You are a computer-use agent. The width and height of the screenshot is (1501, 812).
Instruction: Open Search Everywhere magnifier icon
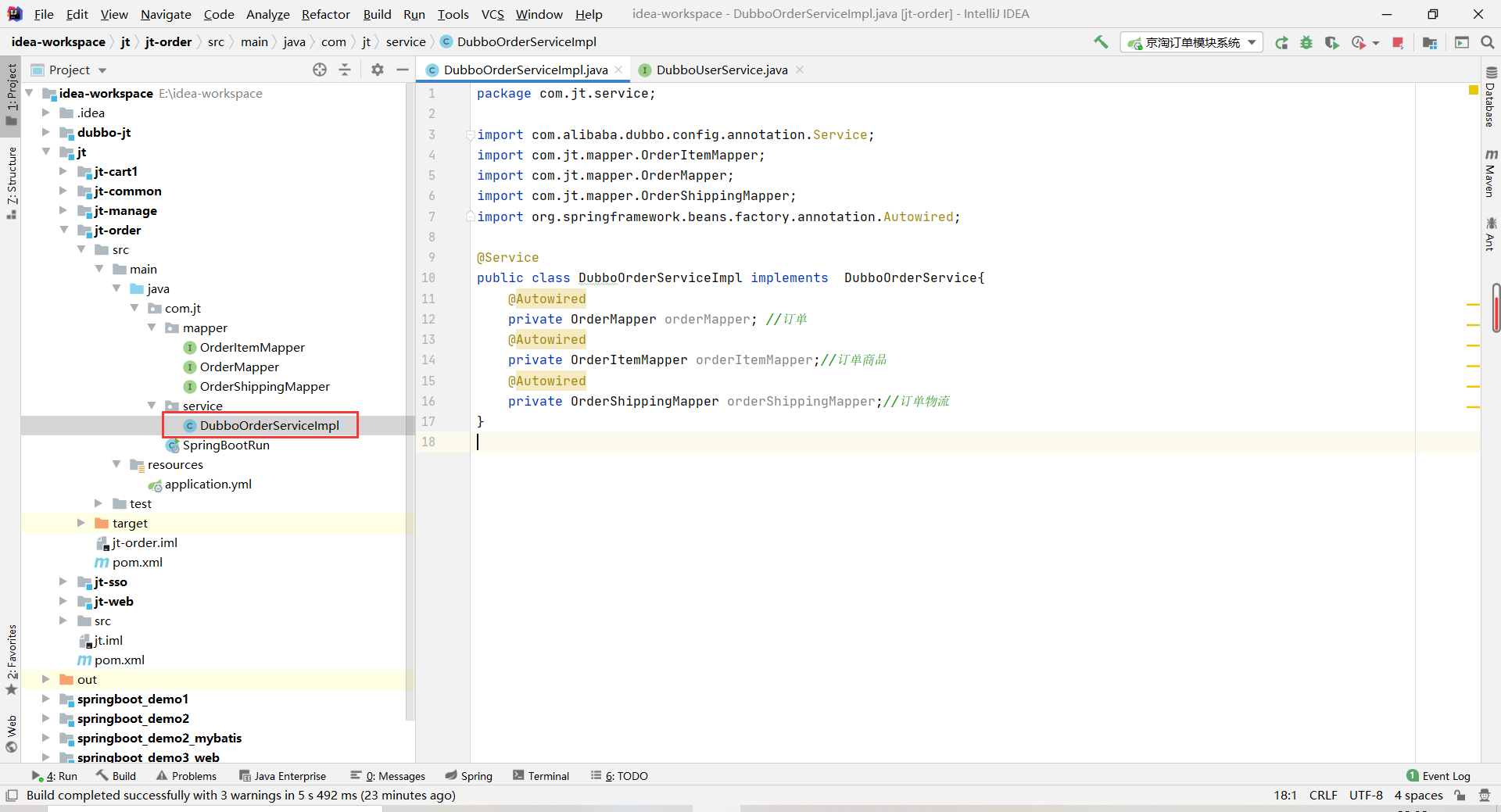(x=1487, y=43)
